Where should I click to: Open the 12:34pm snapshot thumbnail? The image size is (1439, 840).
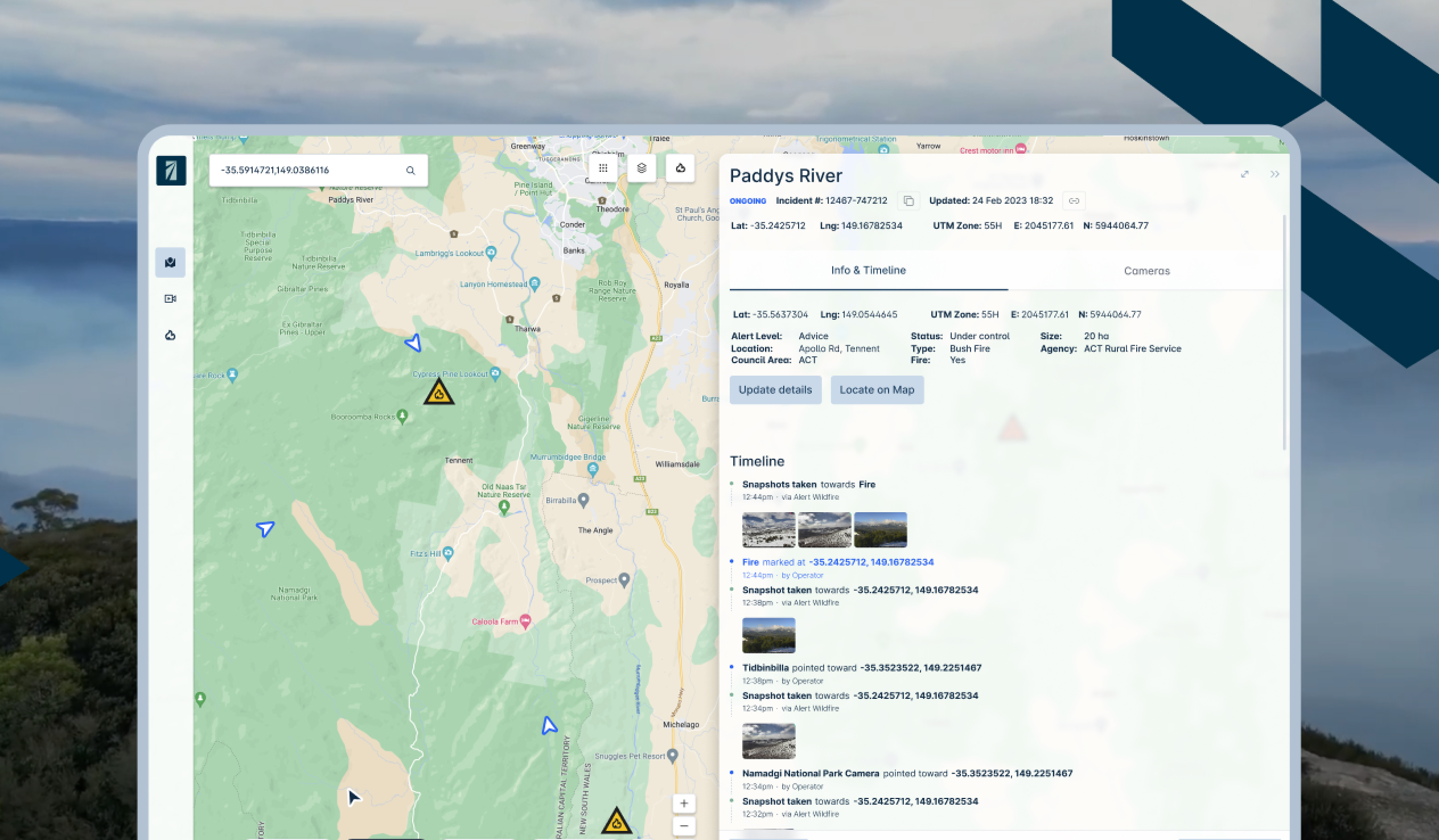[x=768, y=741]
